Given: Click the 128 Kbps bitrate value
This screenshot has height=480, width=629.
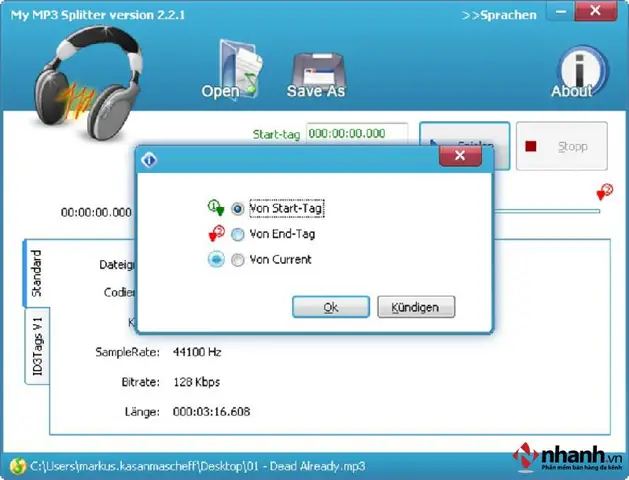Looking at the screenshot, I should pos(197,382).
